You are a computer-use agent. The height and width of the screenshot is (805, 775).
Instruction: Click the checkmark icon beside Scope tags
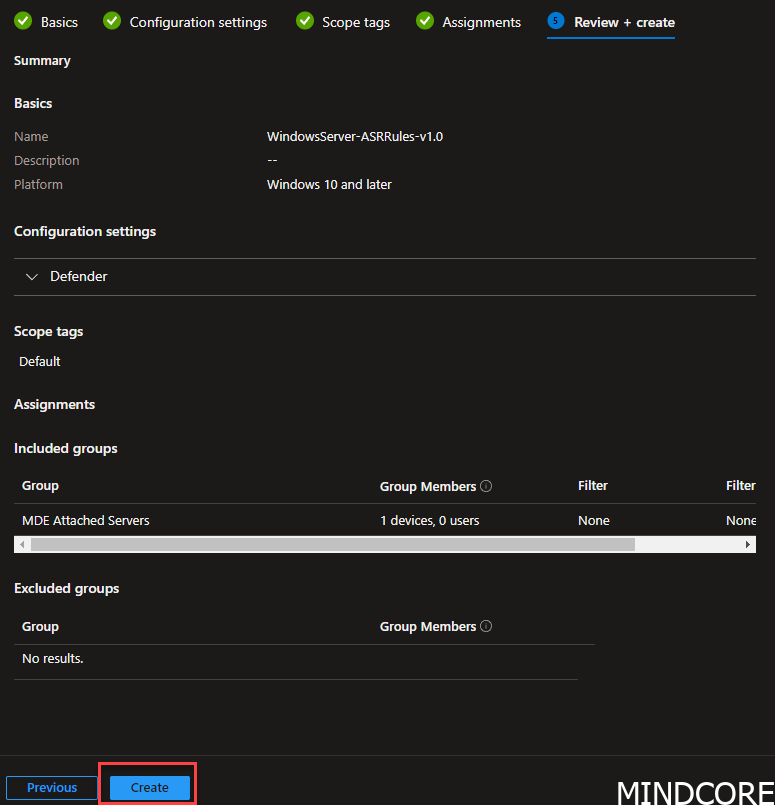305,21
